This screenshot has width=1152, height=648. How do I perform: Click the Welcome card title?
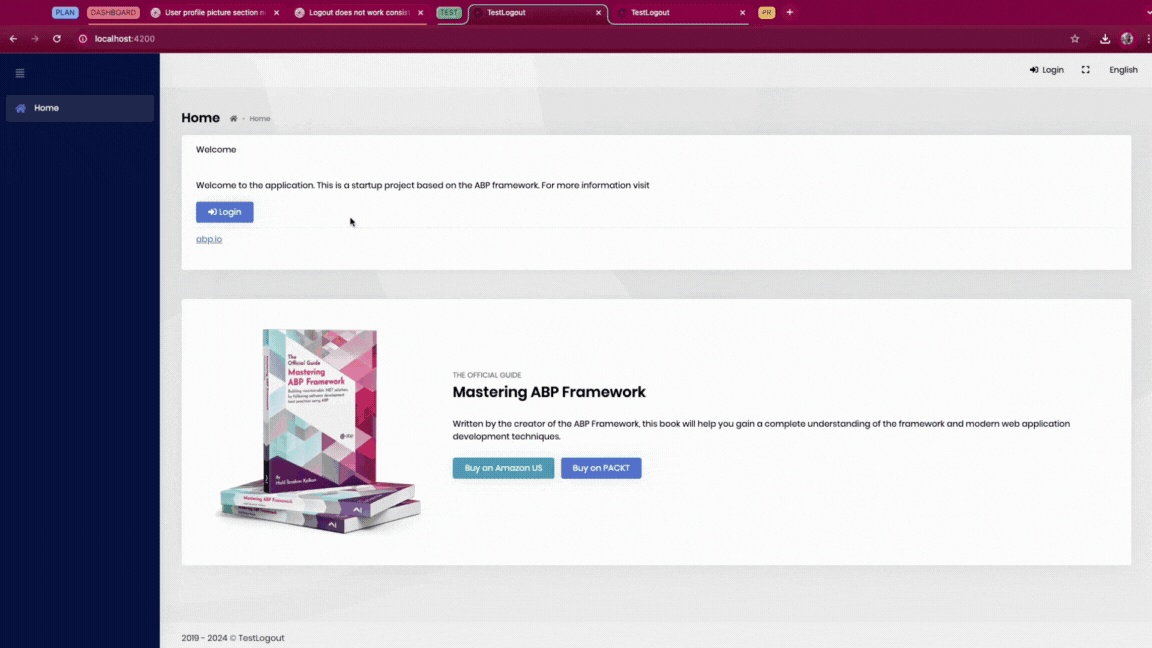216,149
